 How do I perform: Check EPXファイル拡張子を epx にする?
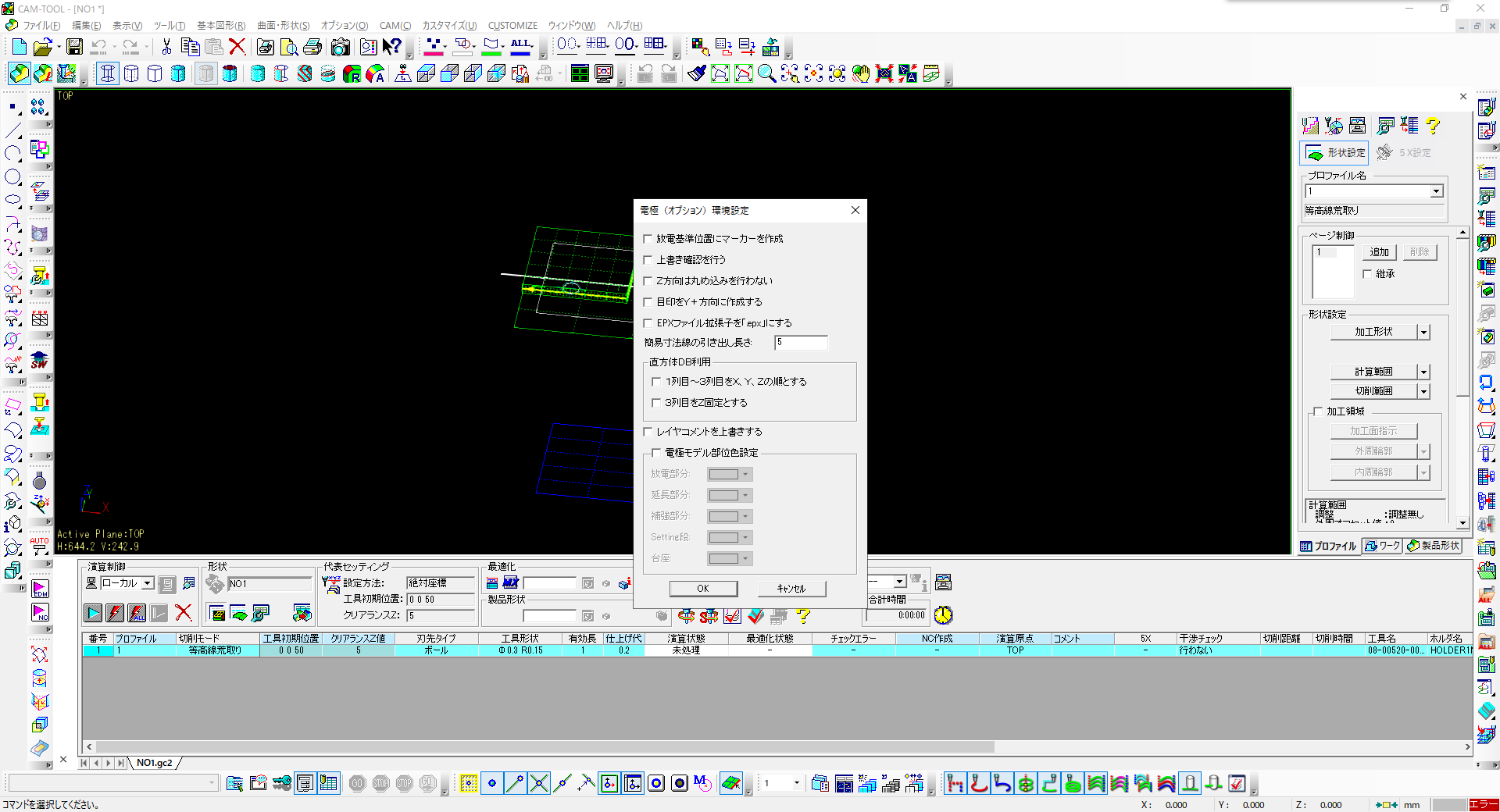[x=648, y=323]
